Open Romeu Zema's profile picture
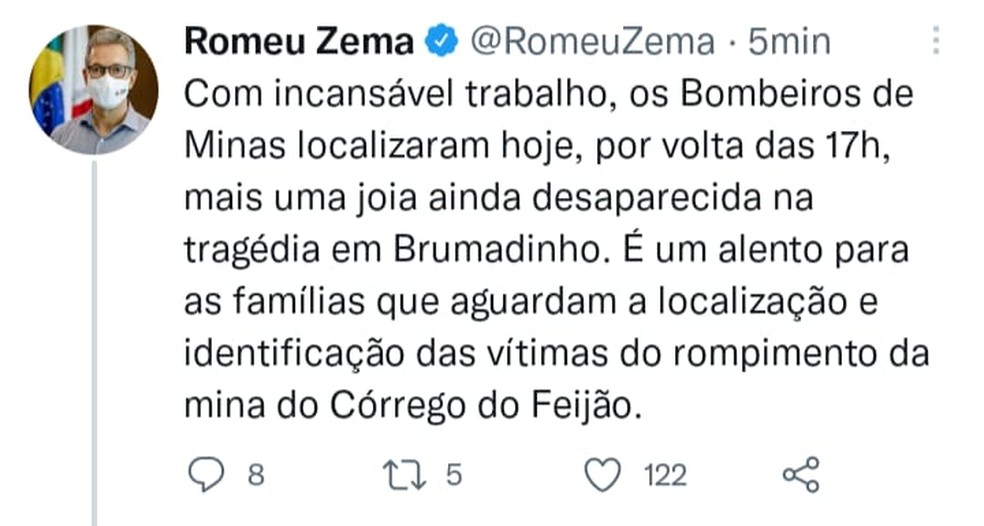Viewport: 984px width, 526px height. pyautogui.click(x=93, y=88)
